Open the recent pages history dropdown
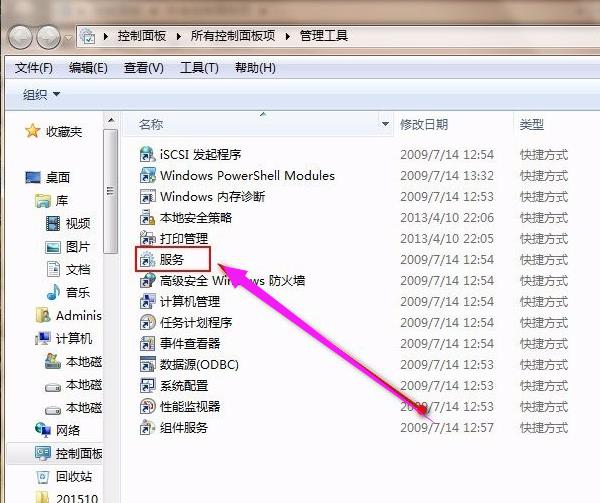The height and width of the screenshot is (503, 600). tap(68, 37)
